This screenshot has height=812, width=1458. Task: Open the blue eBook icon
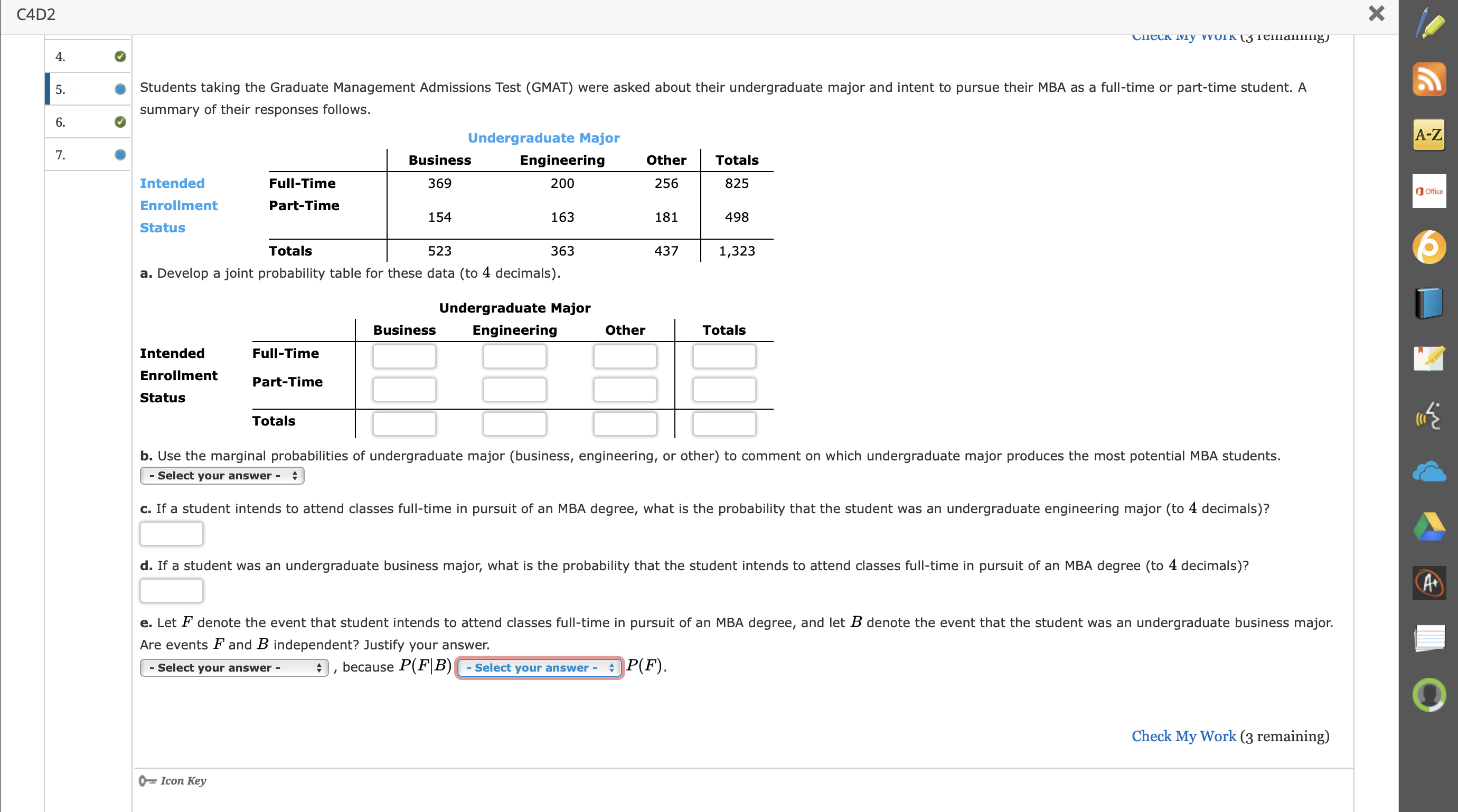click(x=1428, y=303)
